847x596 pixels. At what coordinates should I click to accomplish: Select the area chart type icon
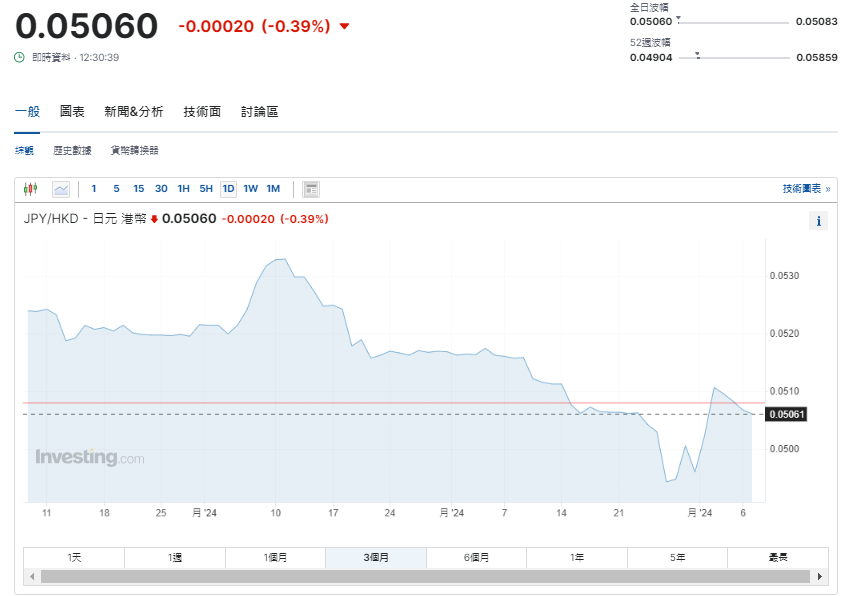[61, 188]
